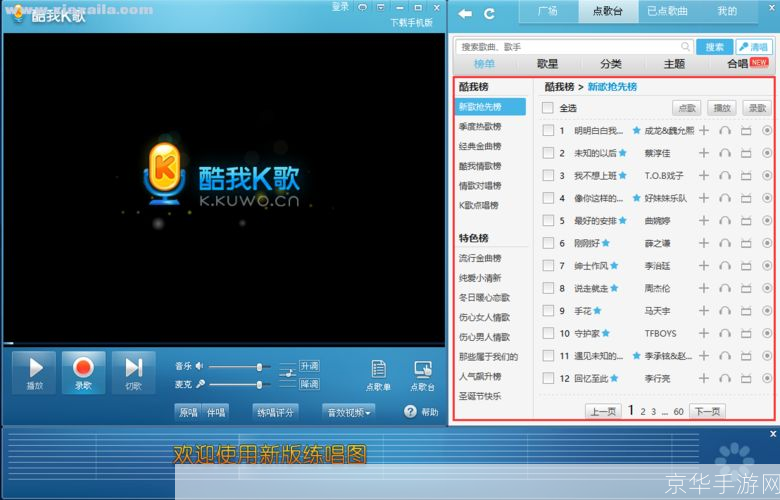Select the 主题 category tab

675,64
